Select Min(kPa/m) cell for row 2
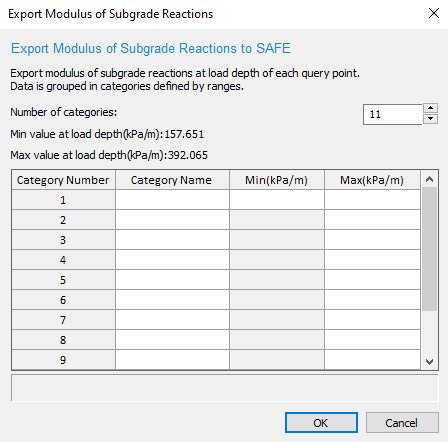Viewport: 448px width, 442px height. tap(277, 220)
